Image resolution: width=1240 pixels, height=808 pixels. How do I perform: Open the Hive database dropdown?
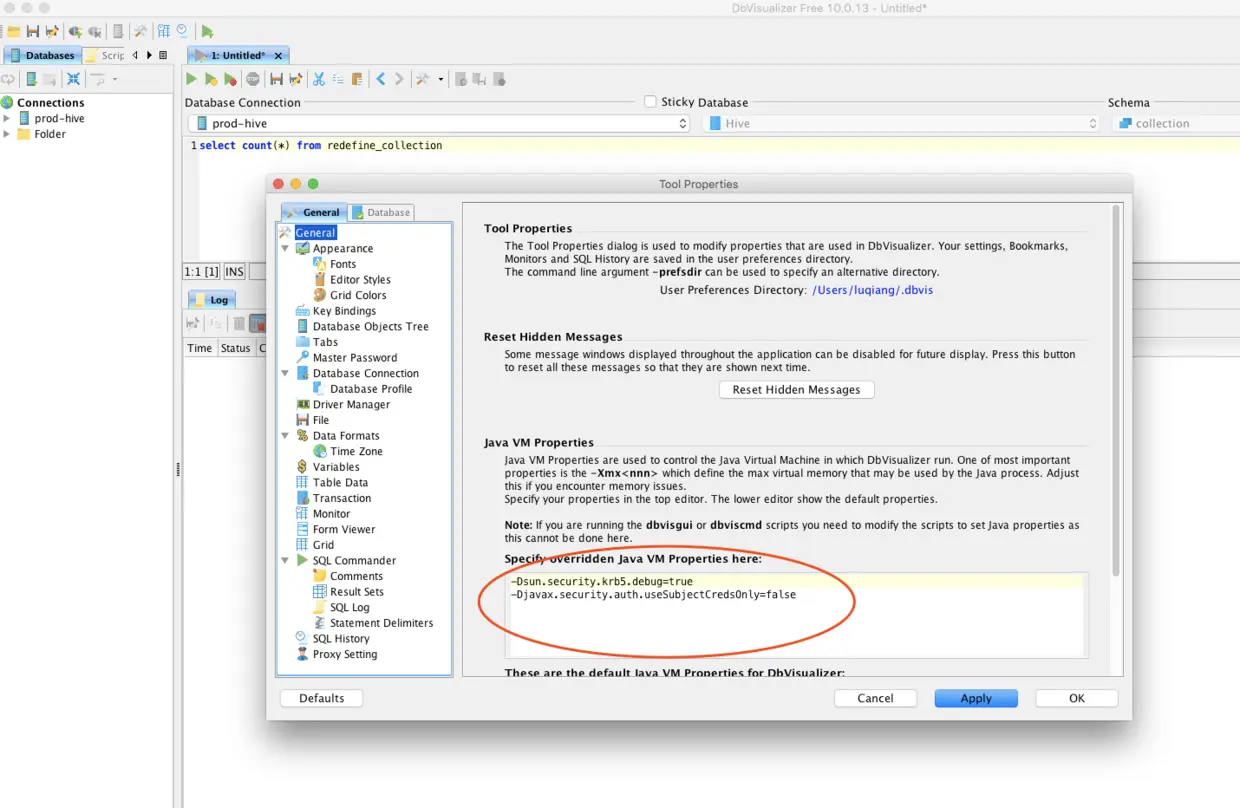click(902, 124)
